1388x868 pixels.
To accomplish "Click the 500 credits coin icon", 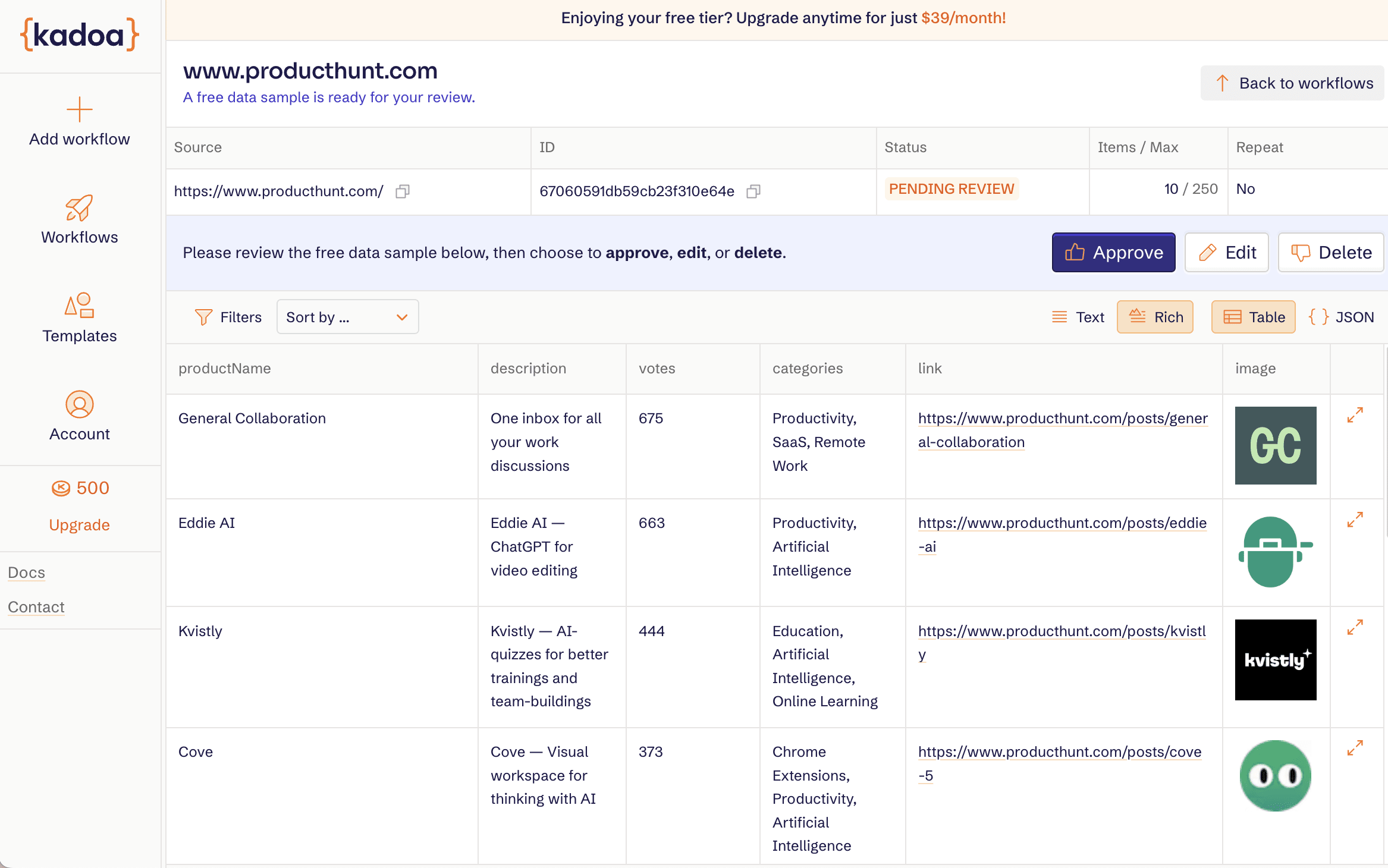I will pos(61,488).
